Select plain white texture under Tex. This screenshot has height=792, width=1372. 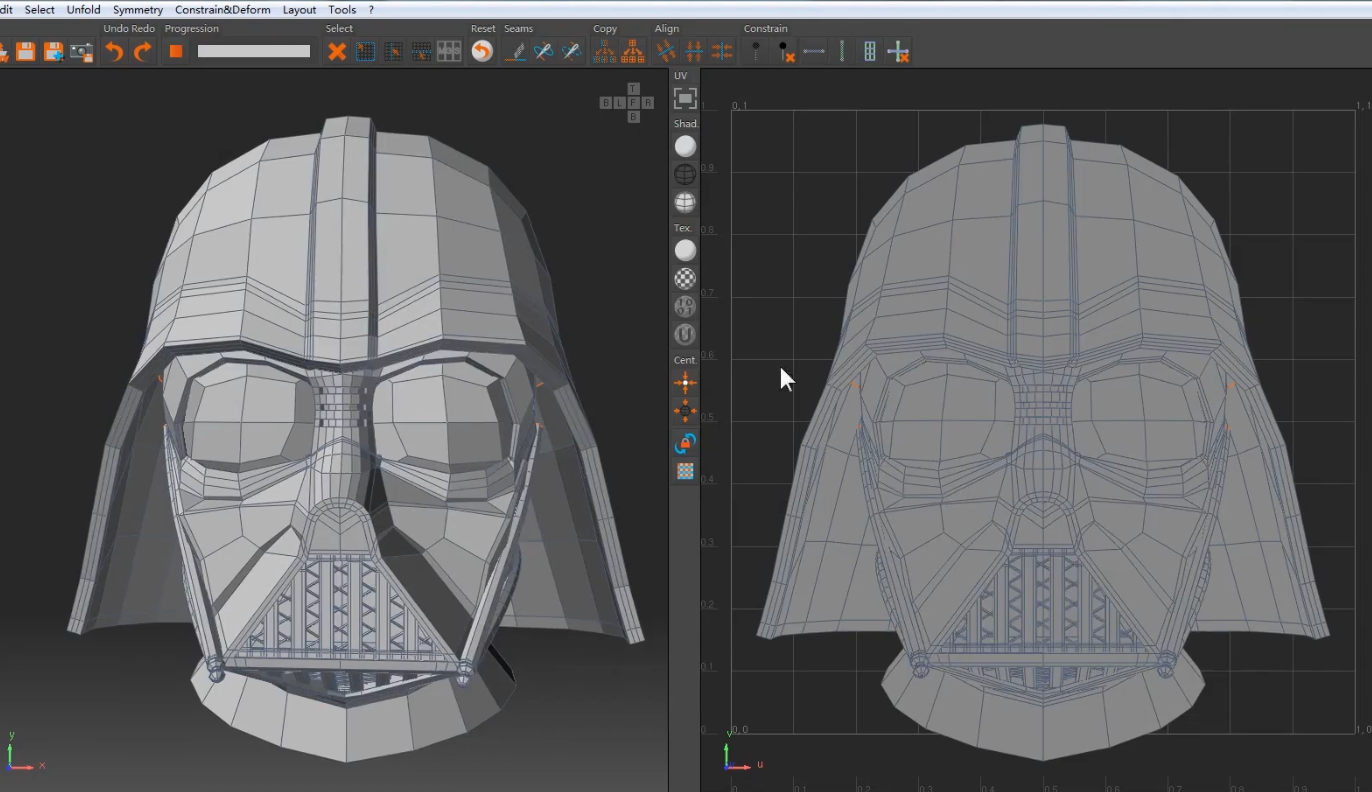685,250
